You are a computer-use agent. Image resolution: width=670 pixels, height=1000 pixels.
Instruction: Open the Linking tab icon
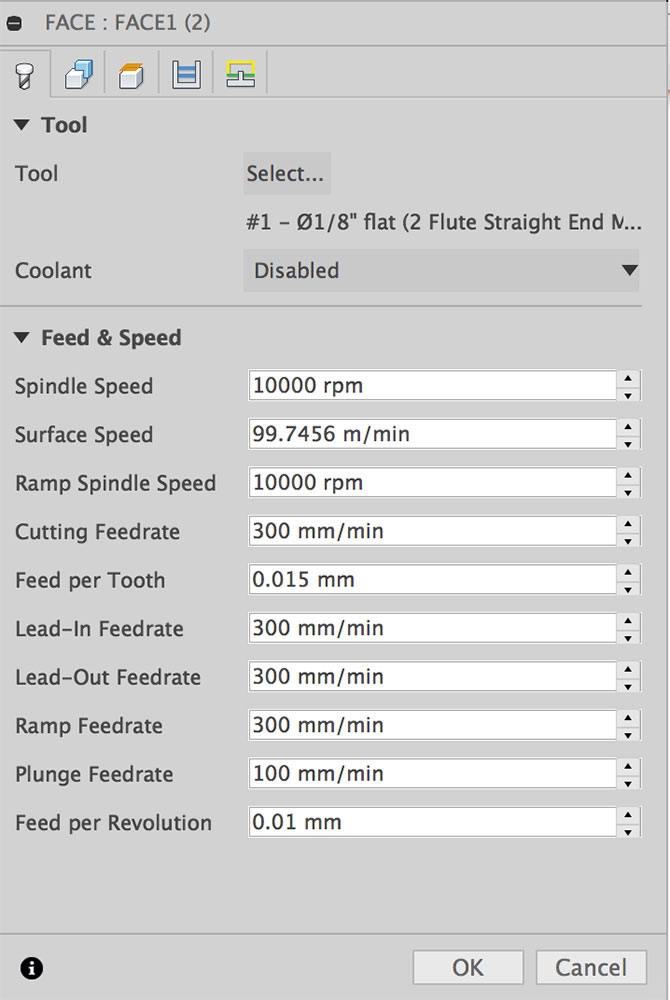point(240,75)
